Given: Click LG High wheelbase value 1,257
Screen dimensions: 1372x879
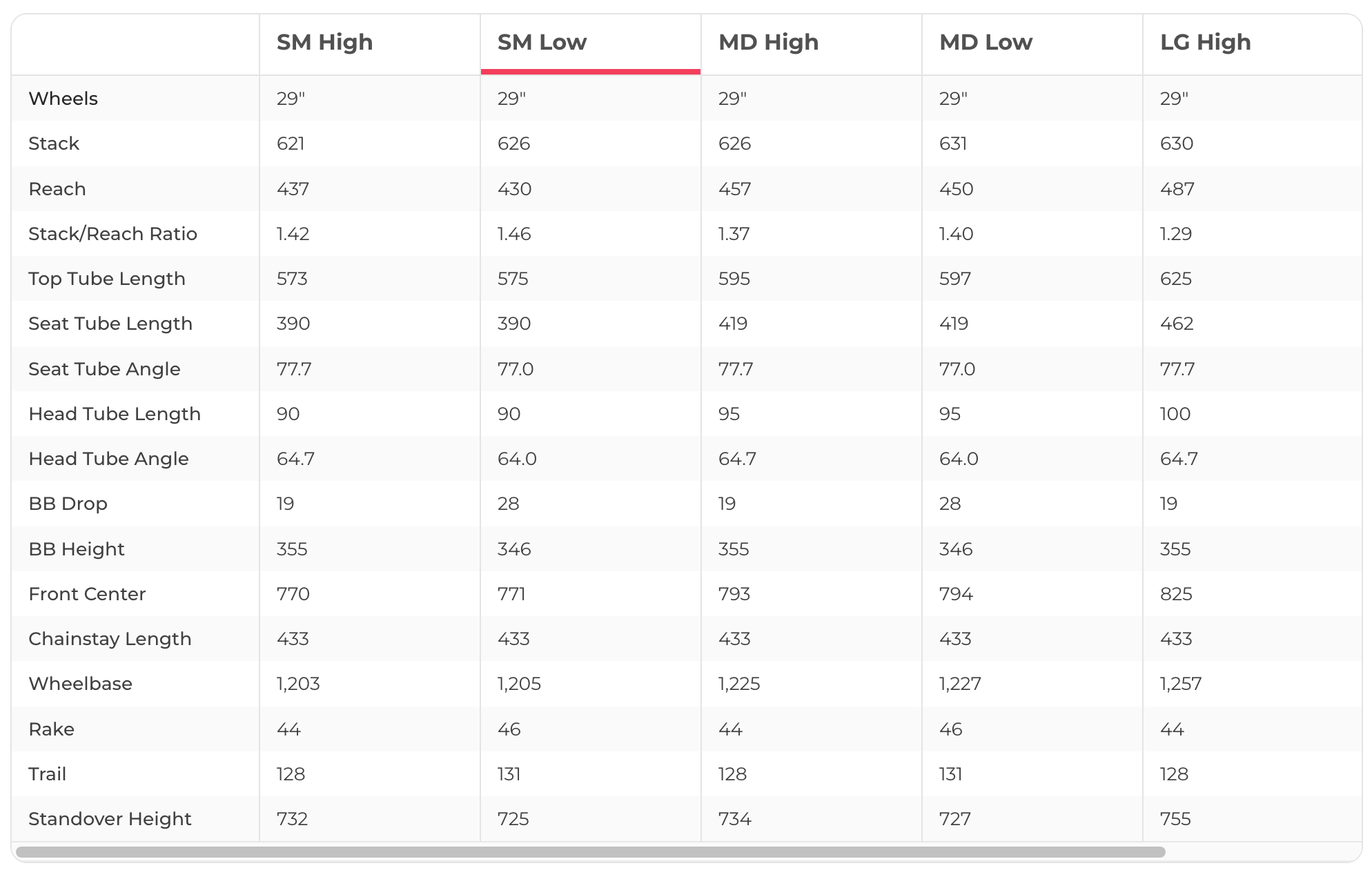Looking at the screenshot, I should pos(1180,684).
